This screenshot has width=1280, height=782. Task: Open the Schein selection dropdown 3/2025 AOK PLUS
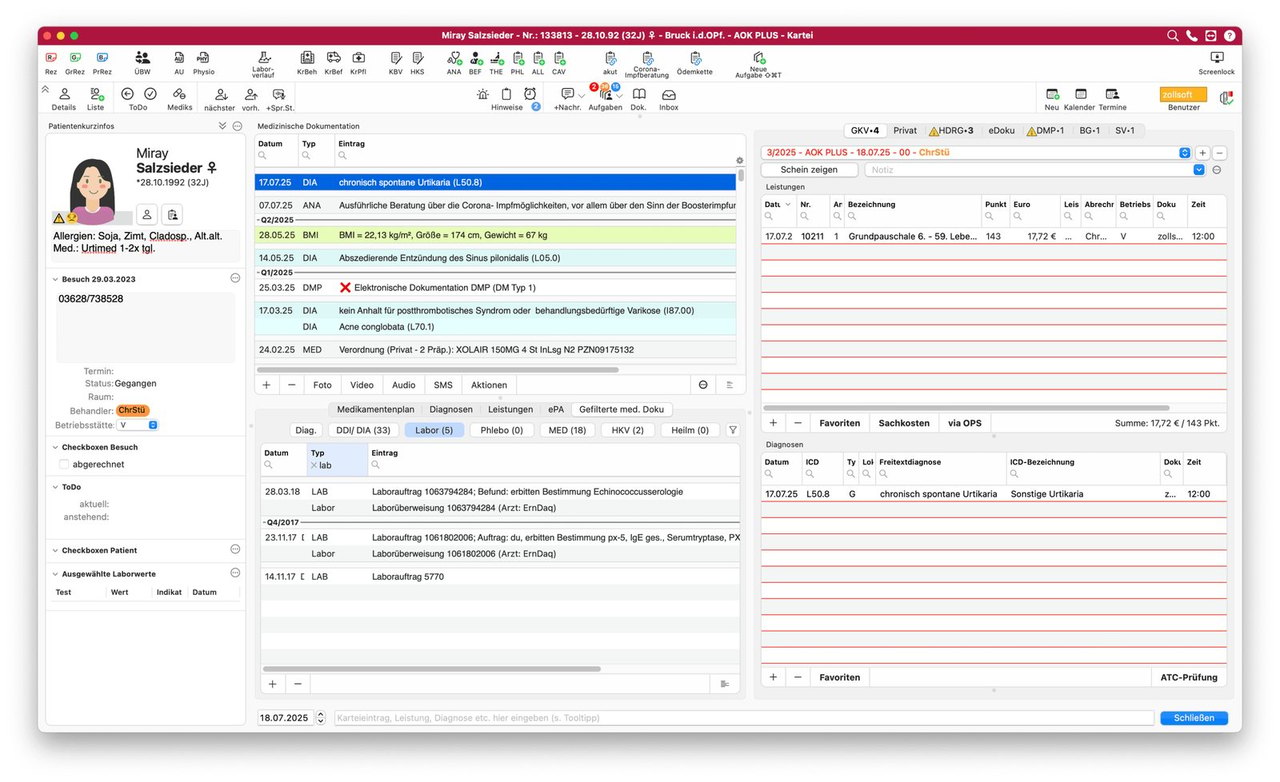point(976,153)
